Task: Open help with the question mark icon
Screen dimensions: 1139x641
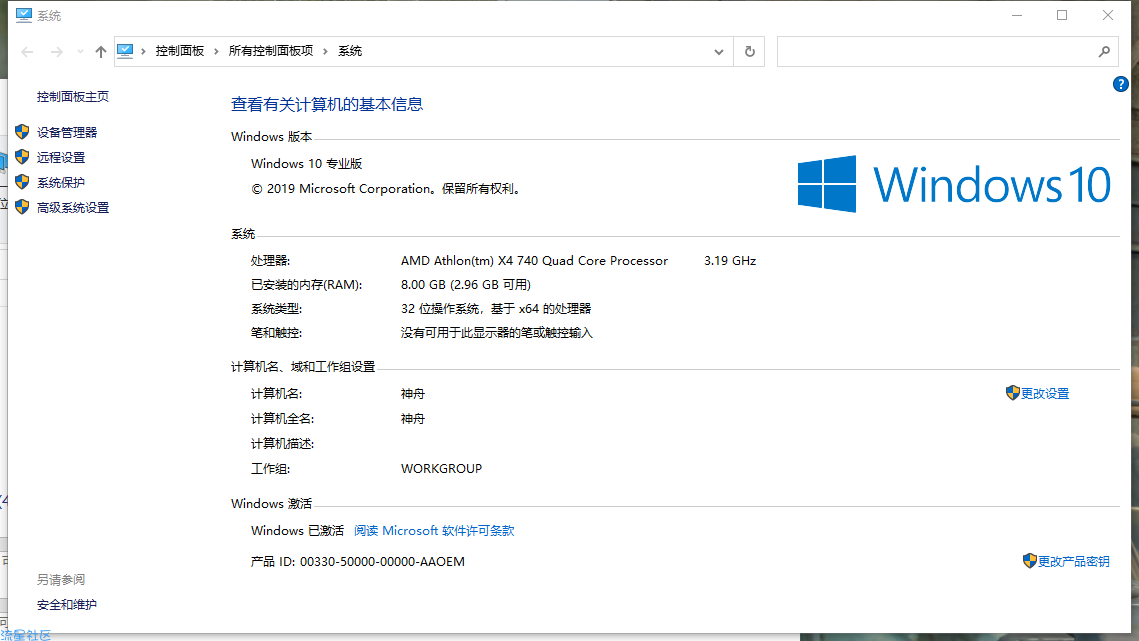Action: (x=1121, y=84)
